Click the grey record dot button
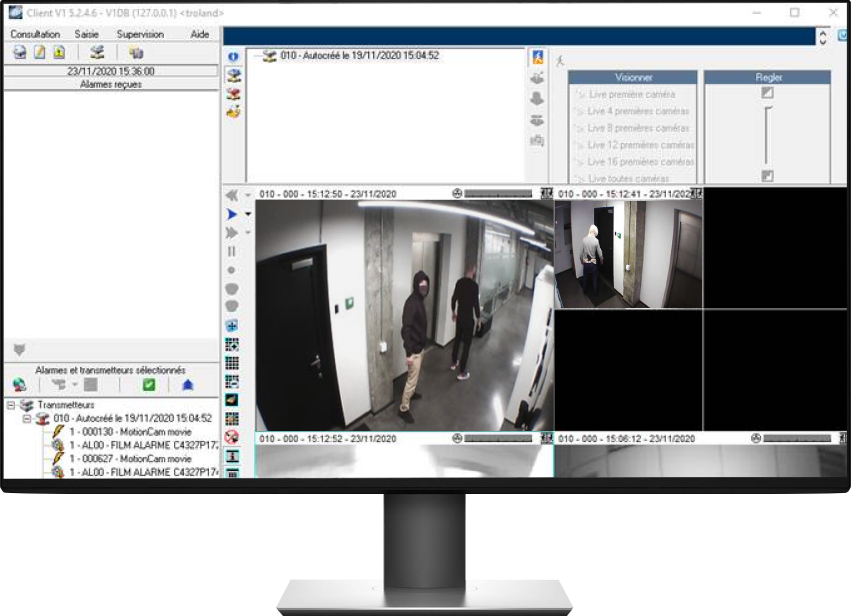Image resolution: width=851 pixels, height=616 pixels. pos(232,270)
